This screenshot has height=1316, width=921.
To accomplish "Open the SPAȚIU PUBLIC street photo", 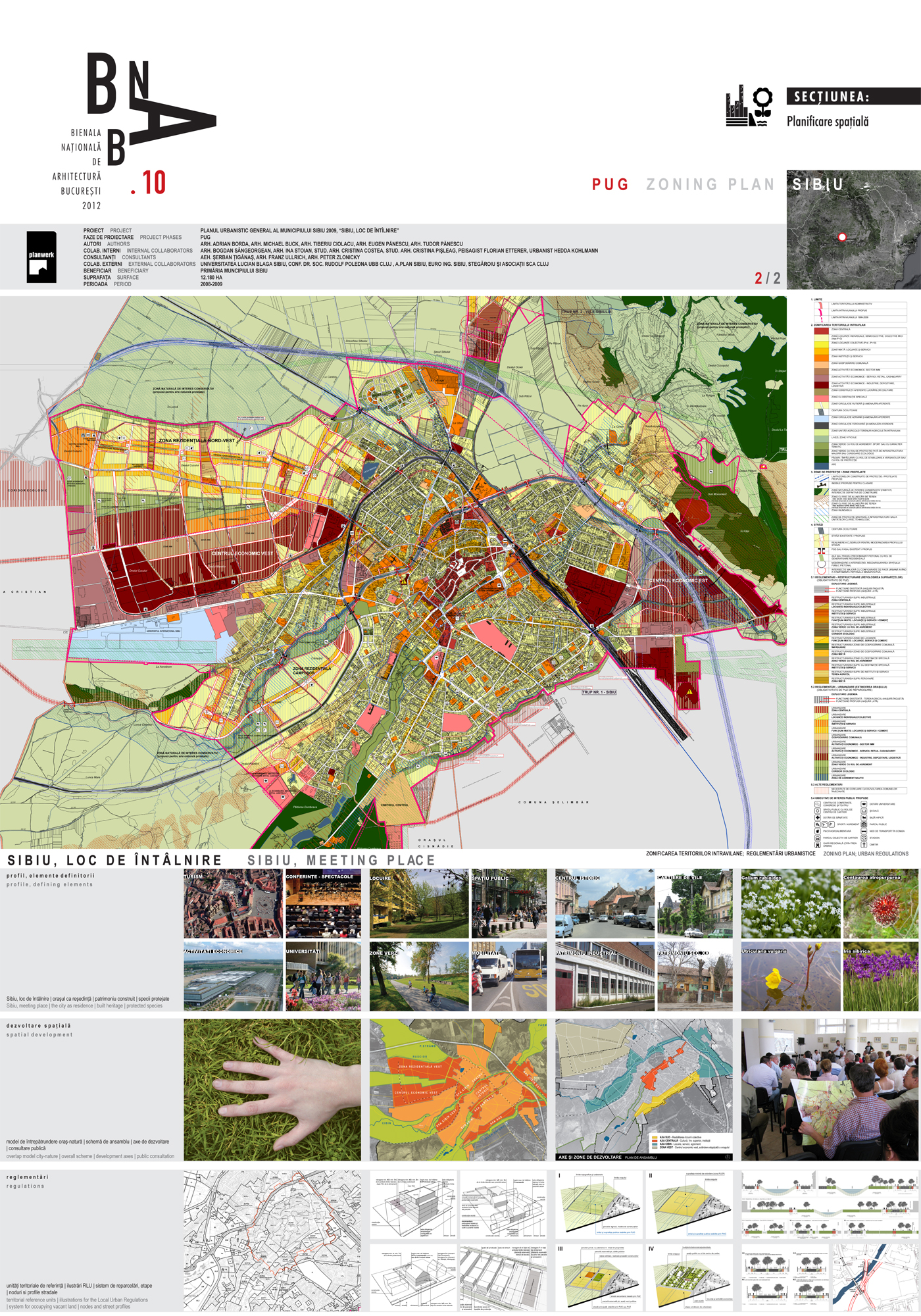I will (x=509, y=903).
